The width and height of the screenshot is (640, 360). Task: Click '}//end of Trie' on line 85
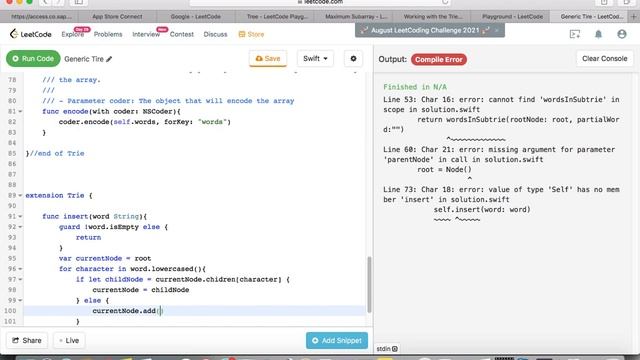[x=55, y=153]
